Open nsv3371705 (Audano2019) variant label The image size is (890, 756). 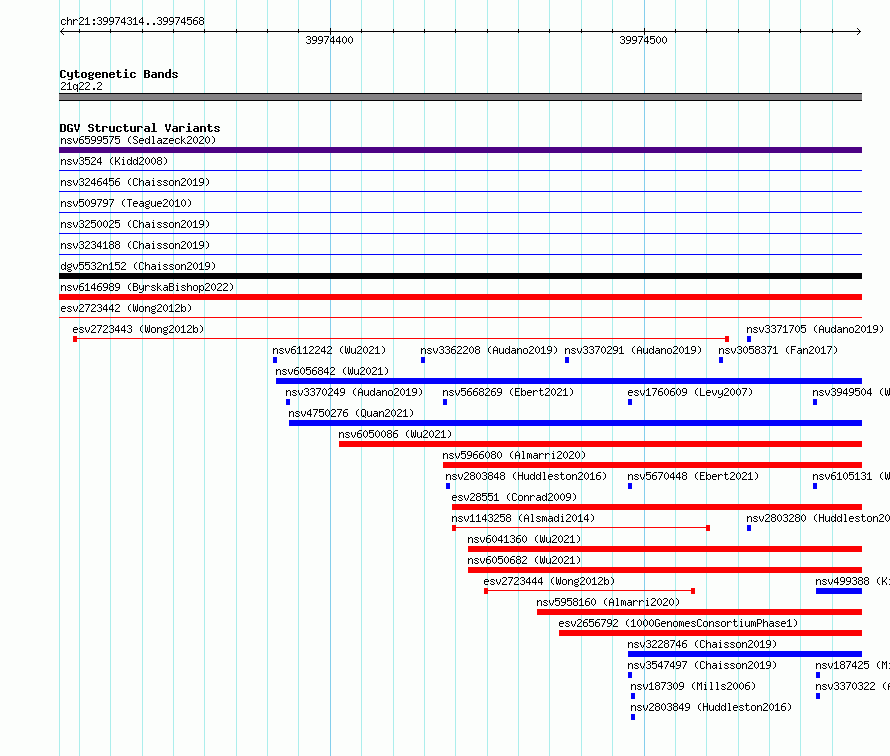815,329
